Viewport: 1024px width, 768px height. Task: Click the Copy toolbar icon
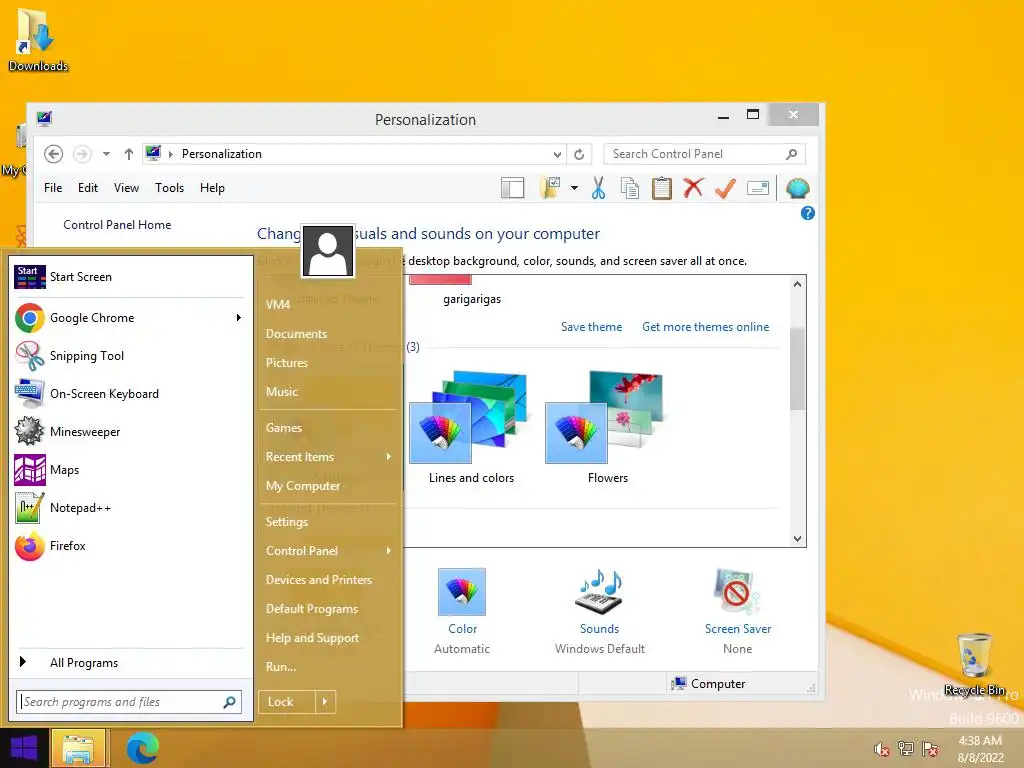tap(630, 188)
